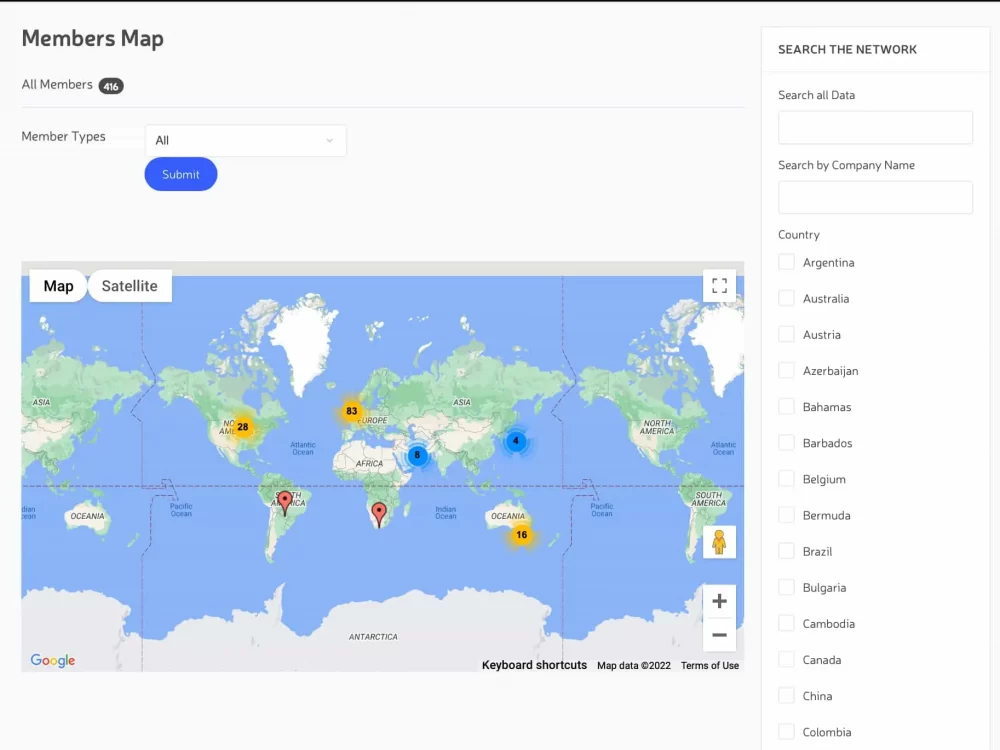Click the blue 8 cluster over Africa
1000x750 pixels.
[x=417, y=456]
